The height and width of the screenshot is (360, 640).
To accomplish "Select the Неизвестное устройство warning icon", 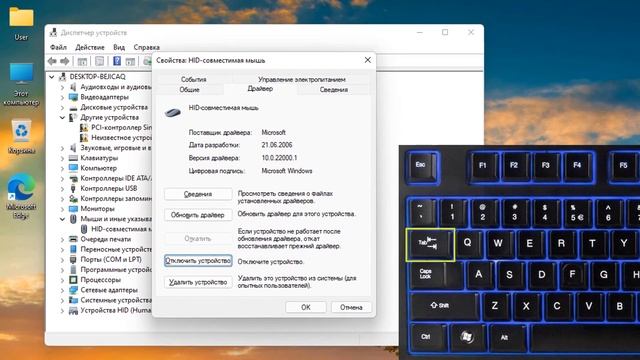I will click(84, 138).
